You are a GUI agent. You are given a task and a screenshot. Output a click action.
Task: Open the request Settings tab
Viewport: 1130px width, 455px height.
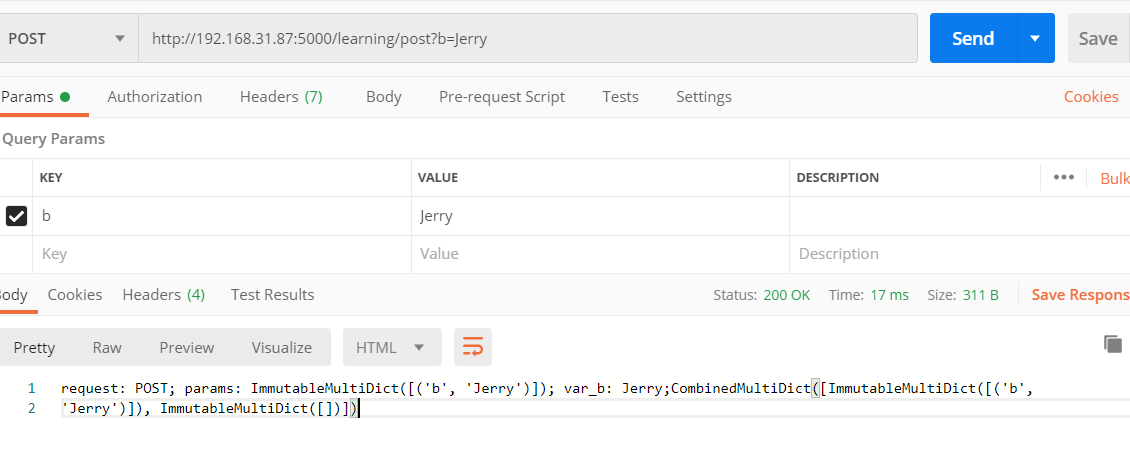point(704,97)
